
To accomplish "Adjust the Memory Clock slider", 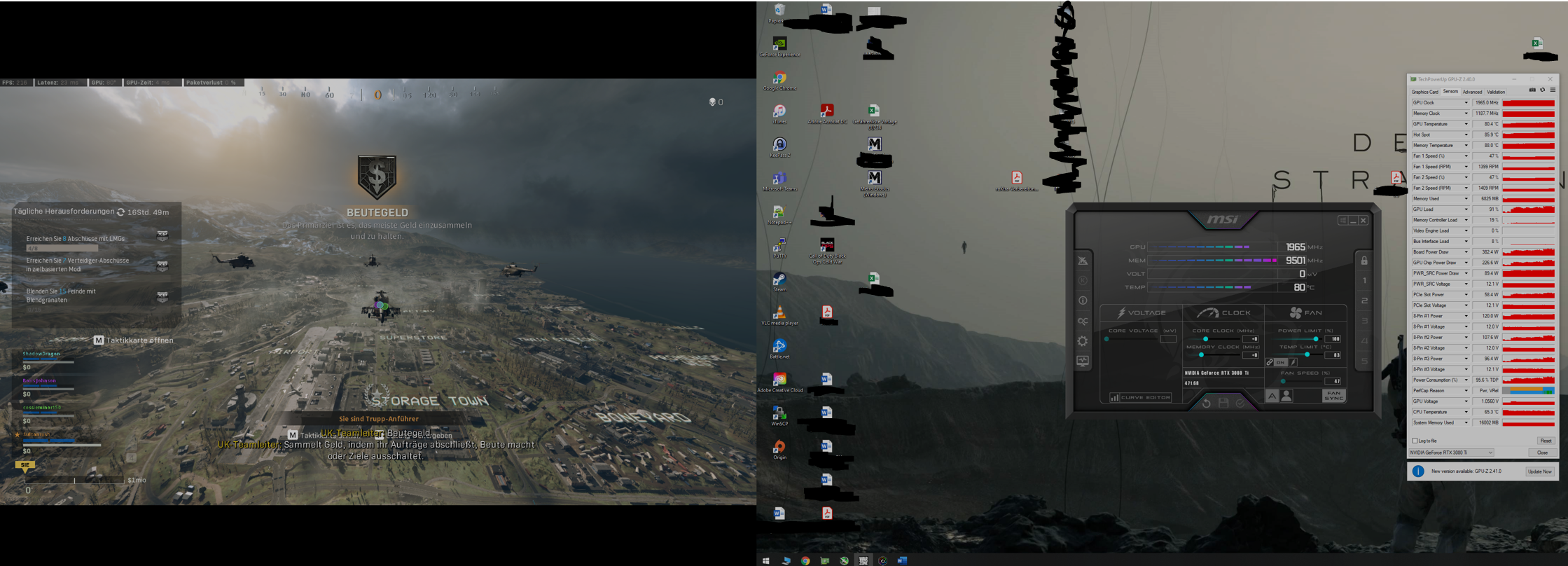I will point(1214,354).
